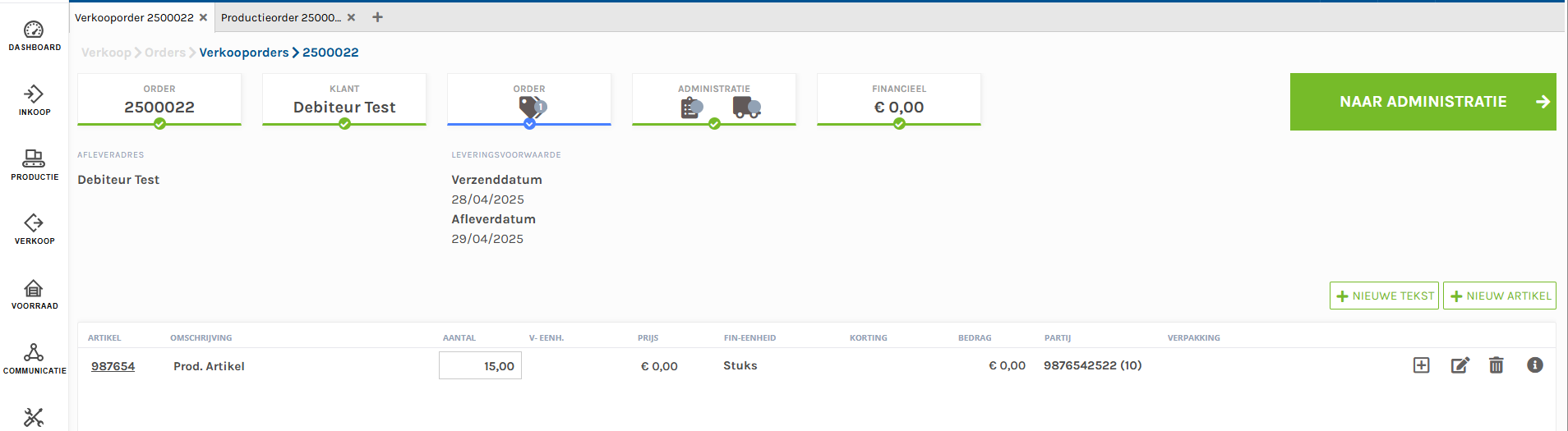Select the Administratie step card
Viewport: 1568px width, 431px height.
tap(713, 100)
